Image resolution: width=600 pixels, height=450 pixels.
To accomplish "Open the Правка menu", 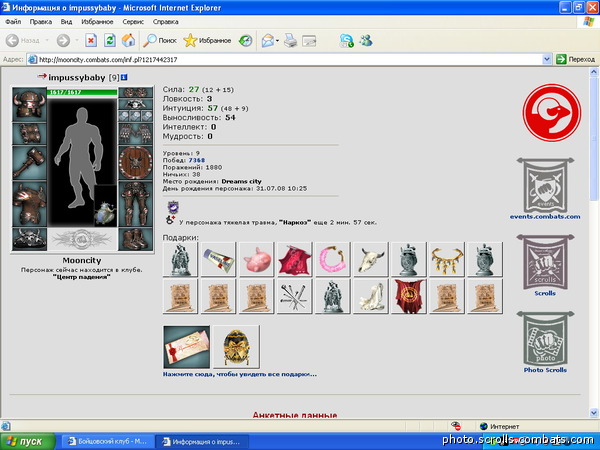I will point(41,22).
